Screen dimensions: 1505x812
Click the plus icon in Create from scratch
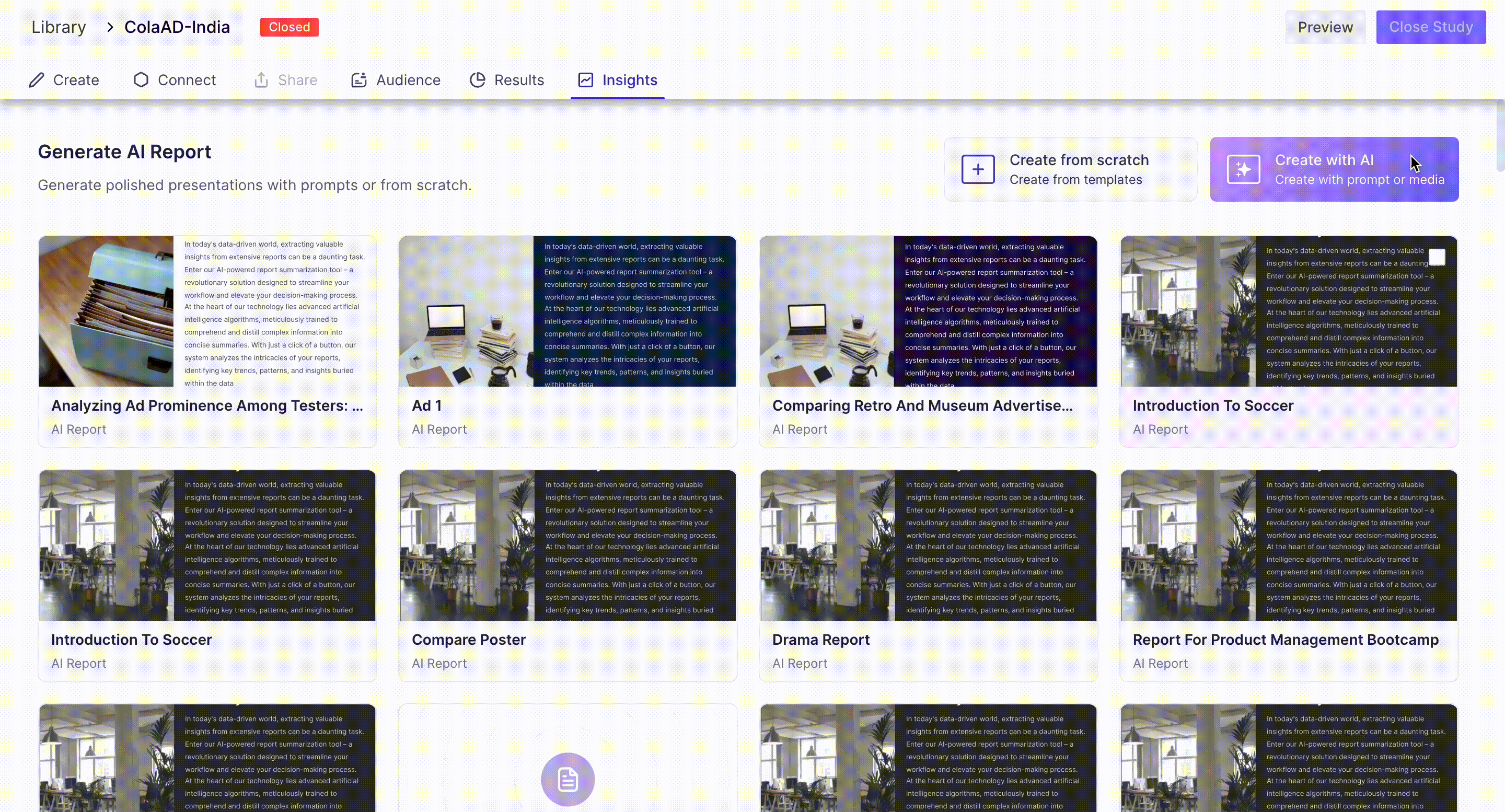coord(978,169)
